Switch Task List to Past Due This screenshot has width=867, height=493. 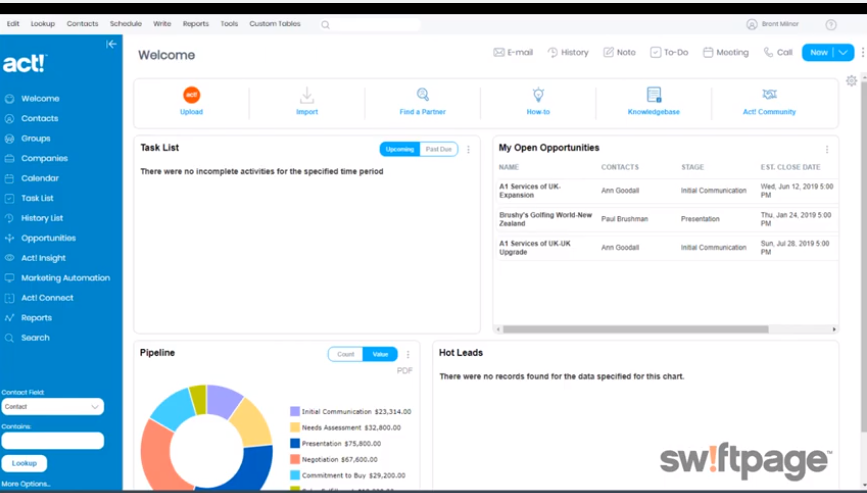click(438, 149)
